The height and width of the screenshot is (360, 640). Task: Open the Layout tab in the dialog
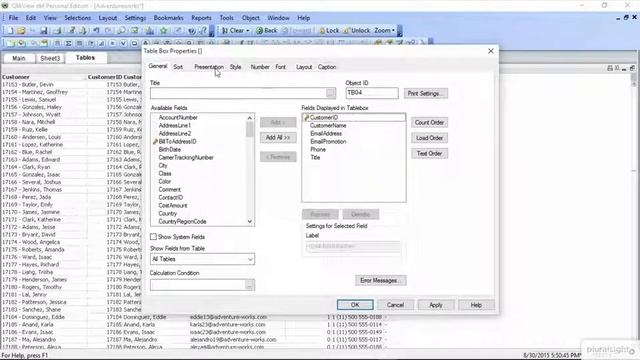pos(304,67)
